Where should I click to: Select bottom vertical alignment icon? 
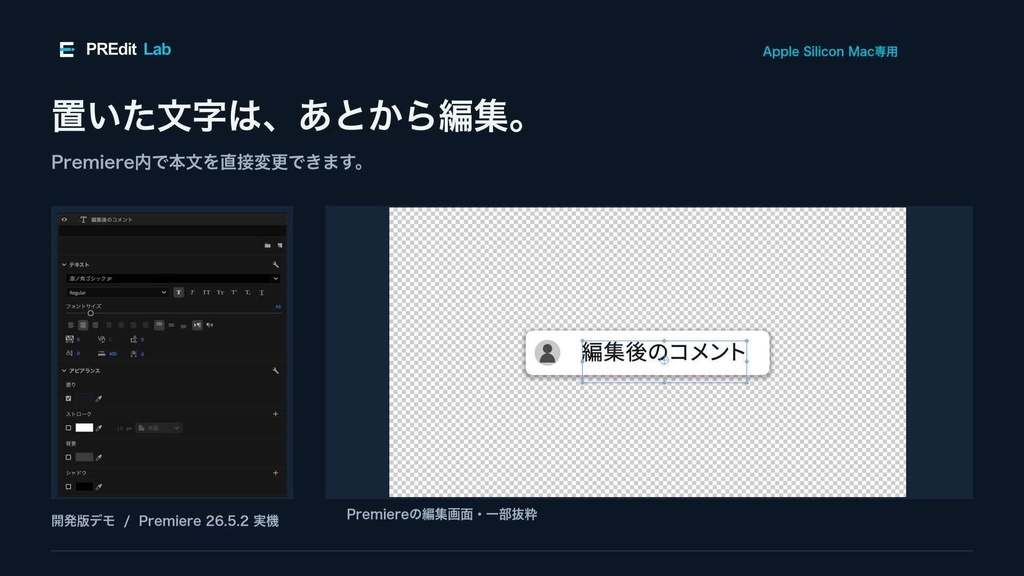click(184, 326)
